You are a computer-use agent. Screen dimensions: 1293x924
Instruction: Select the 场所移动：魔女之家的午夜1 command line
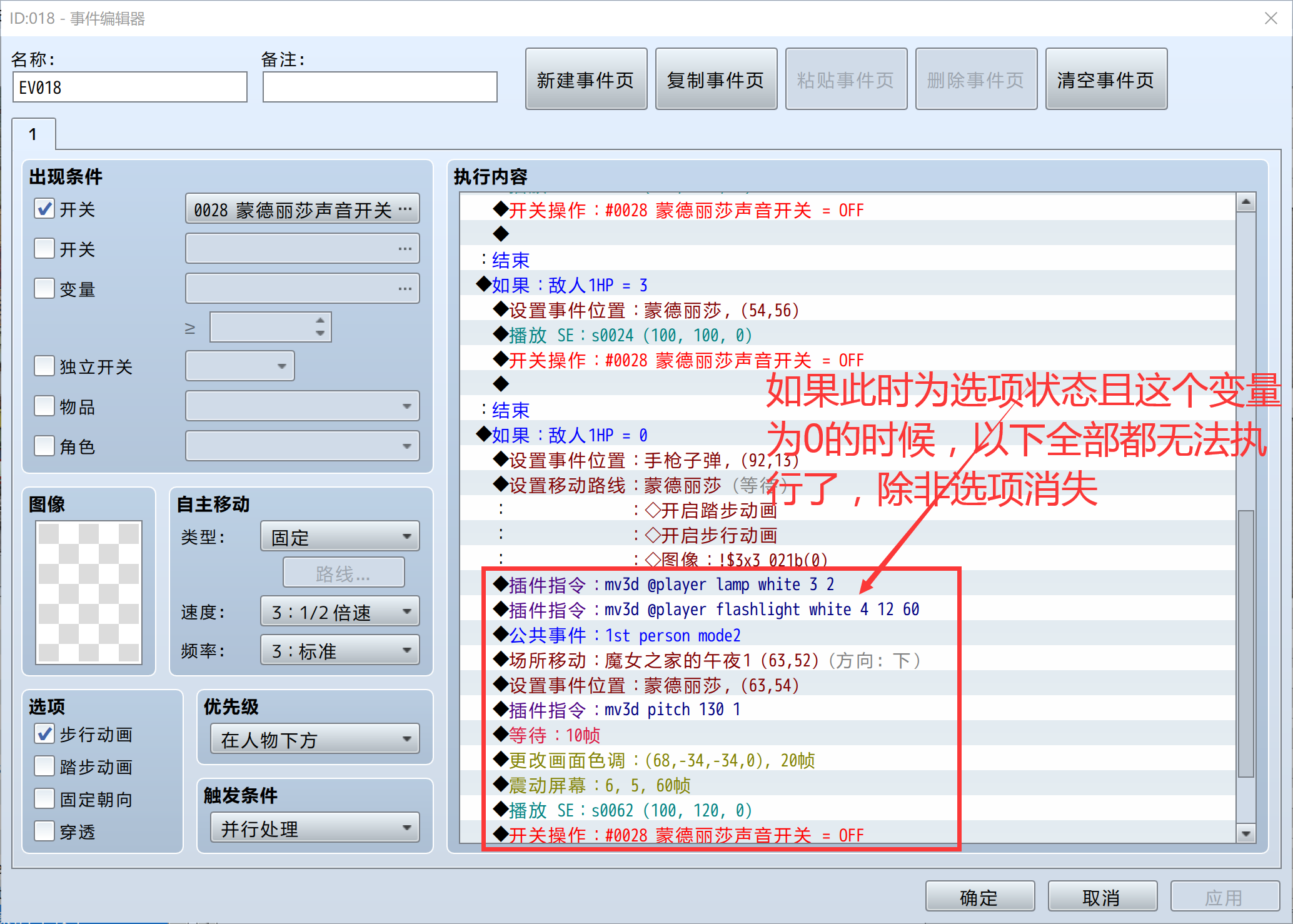[847, 660]
